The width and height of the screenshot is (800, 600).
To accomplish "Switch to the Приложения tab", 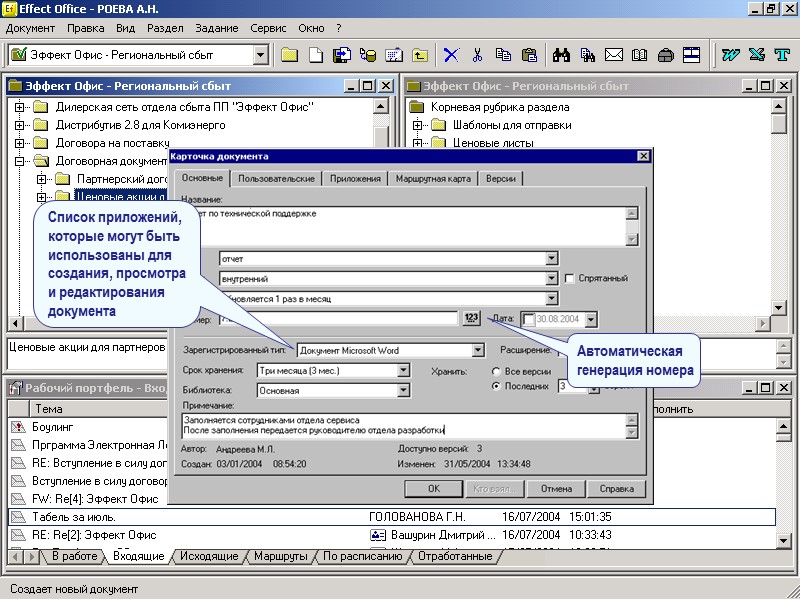I will (x=355, y=179).
